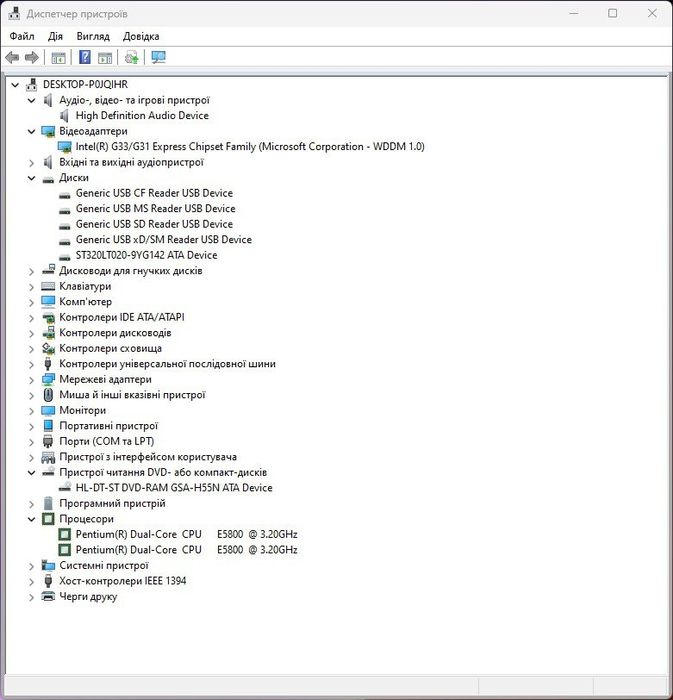Select Generic USB xD/SM Reader USB Device
This screenshot has width=673, height=700.
click(x=163, y=240)
